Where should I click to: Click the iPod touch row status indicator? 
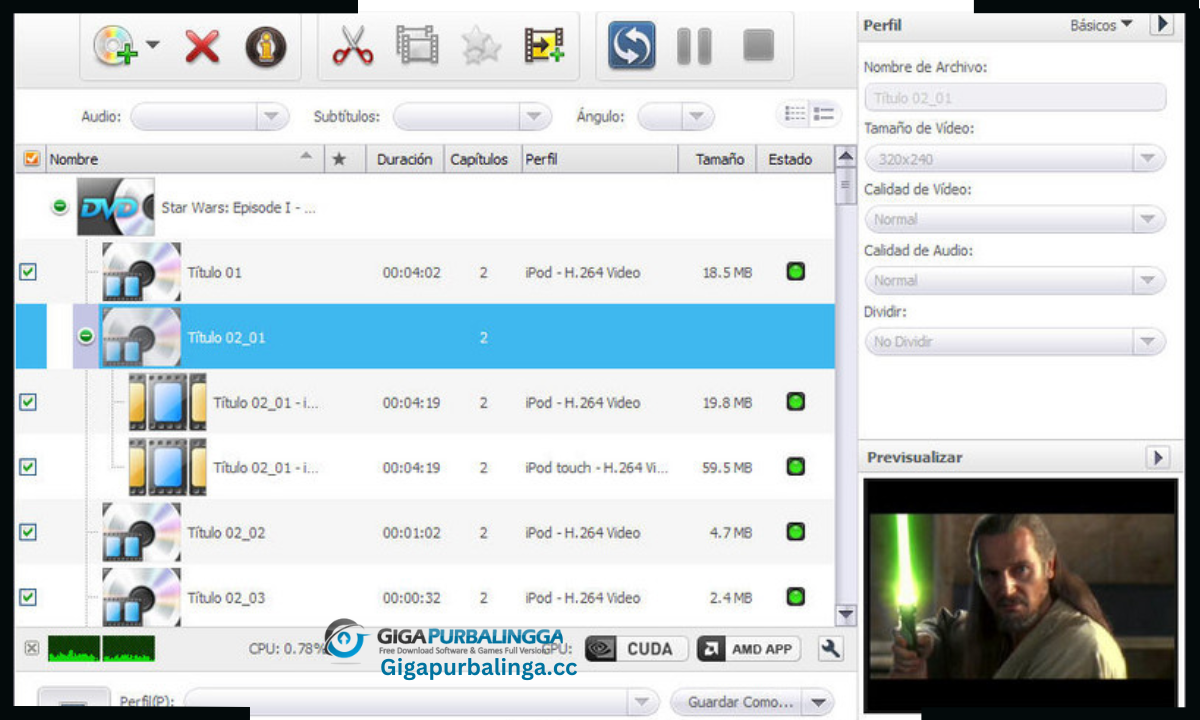point(796,467)
